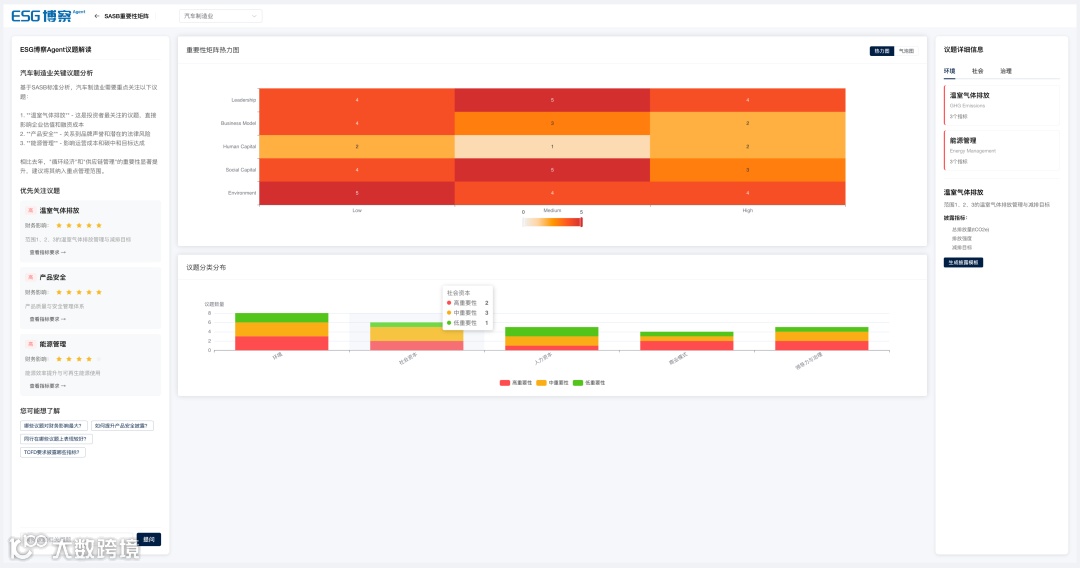Click the heatmap color scale slider handle
Screen dimensions: 1080x568
coord(581,222)
